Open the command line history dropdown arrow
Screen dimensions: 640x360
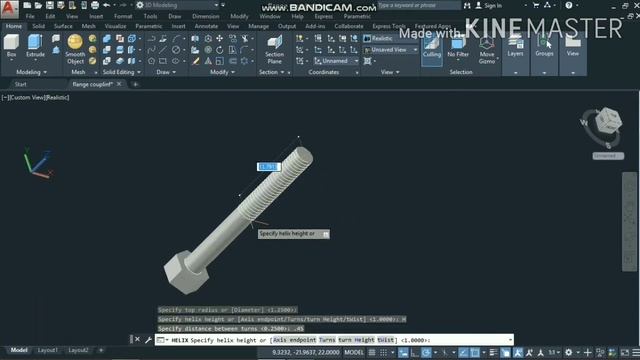point(510,340)
